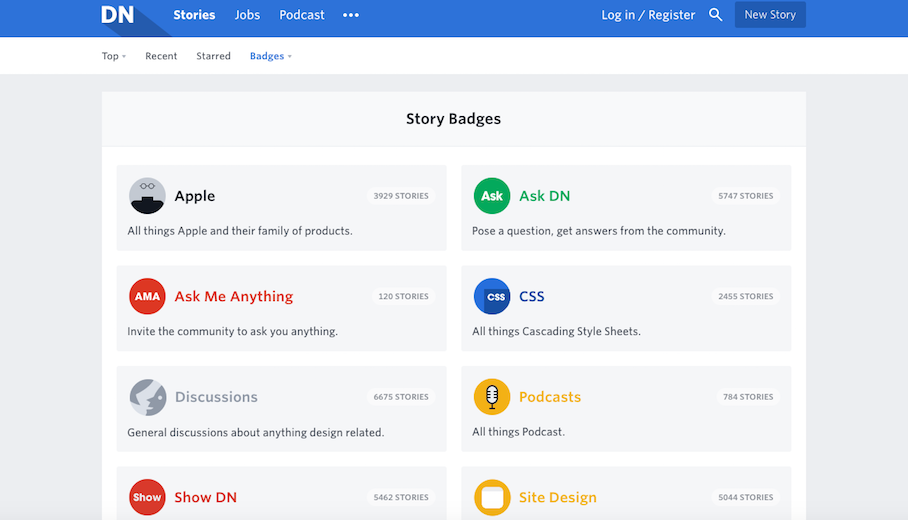Screen dimensions: 908x520
Task: Expand the Top sort dropdown
Action: click(114, 56)
